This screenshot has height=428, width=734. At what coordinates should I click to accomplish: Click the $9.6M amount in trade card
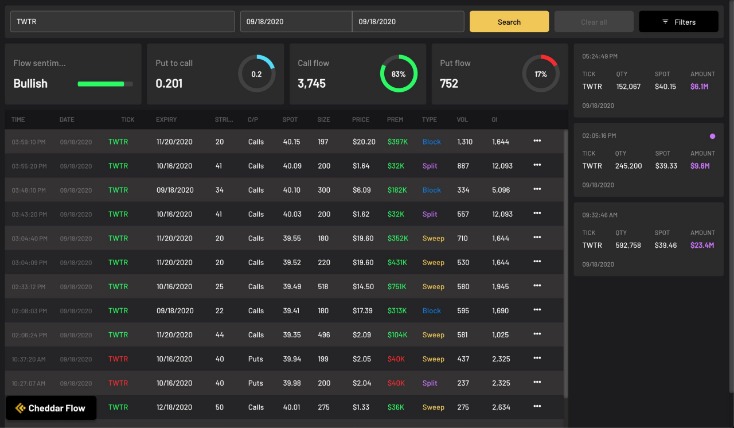click(x=700, y=166)
